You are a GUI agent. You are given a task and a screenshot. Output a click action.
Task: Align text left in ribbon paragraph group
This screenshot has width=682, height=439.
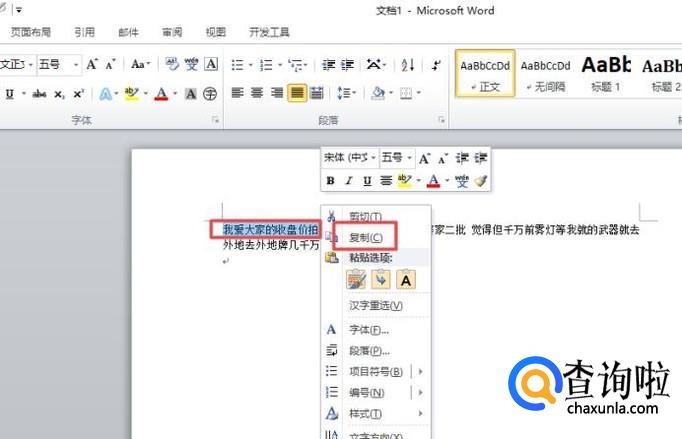237,93
